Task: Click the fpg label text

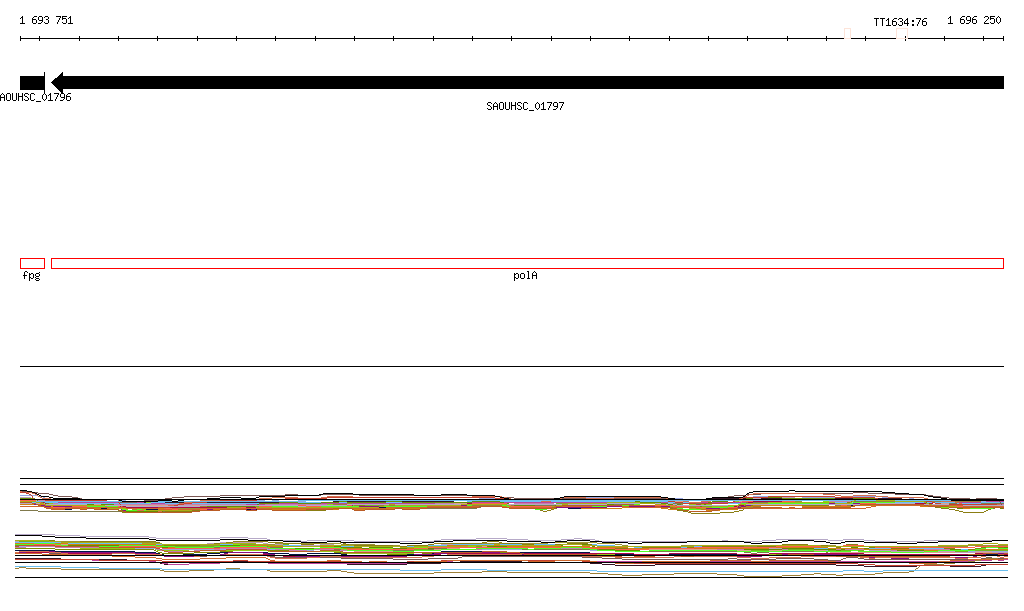Action: (x=31, y=275)
